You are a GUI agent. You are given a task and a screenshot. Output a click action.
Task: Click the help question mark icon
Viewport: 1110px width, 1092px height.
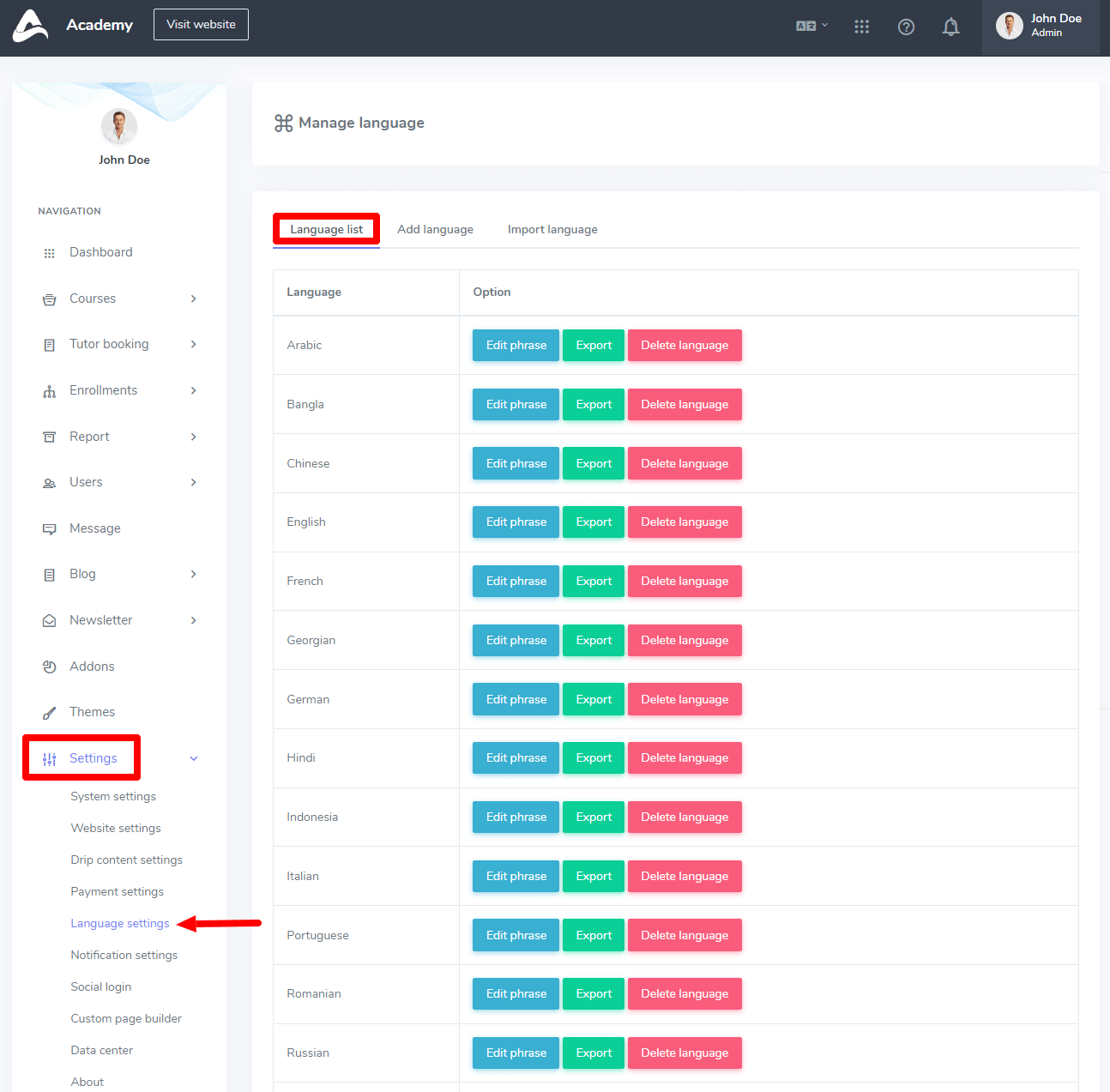coord(906,27)
